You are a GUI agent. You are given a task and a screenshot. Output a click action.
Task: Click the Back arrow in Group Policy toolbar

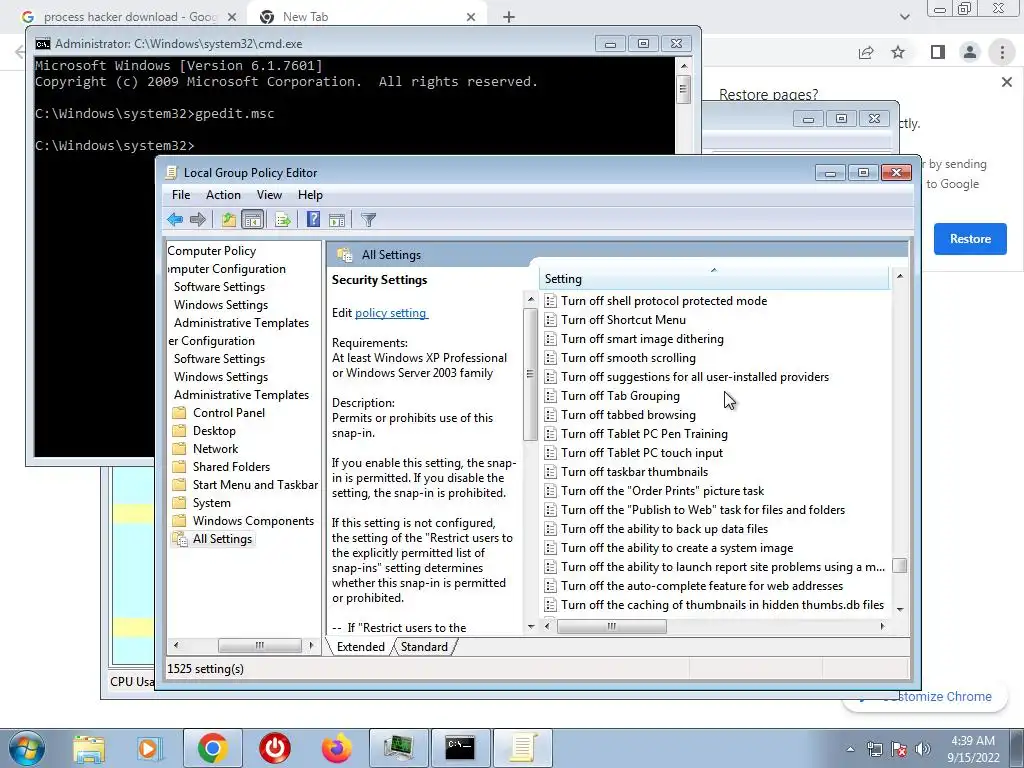[x=174, y=219]
